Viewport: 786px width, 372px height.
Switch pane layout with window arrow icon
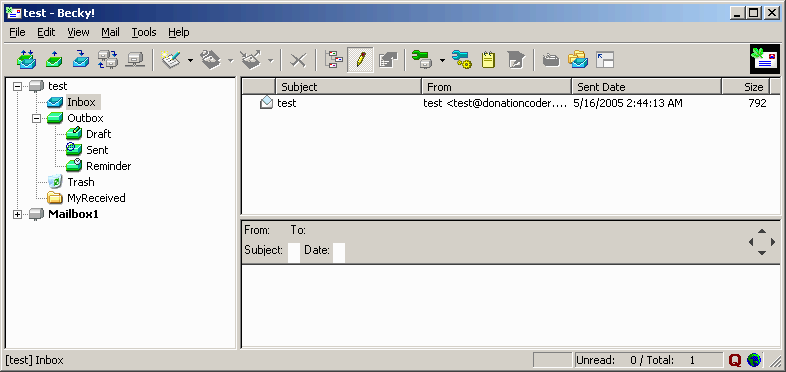[605, 60]
